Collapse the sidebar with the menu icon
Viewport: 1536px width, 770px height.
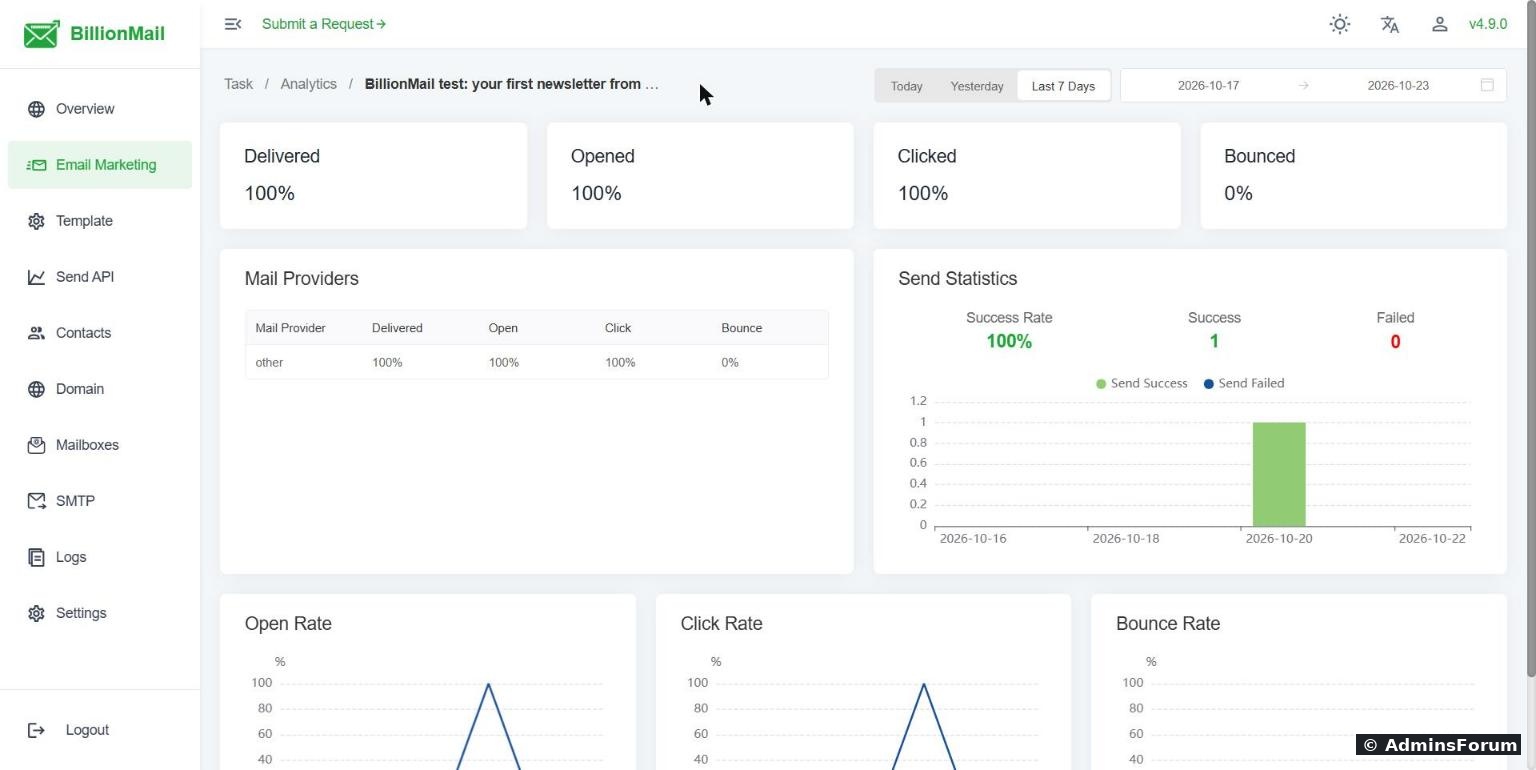(x=233, y=24)
